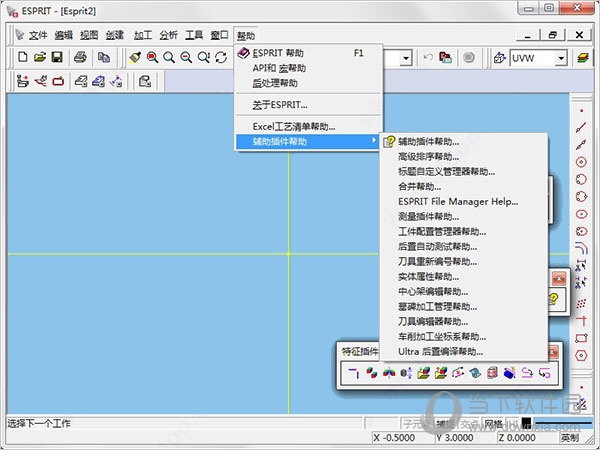
Task: Click the work plane cube icon beside UVW
Action: 499,58
